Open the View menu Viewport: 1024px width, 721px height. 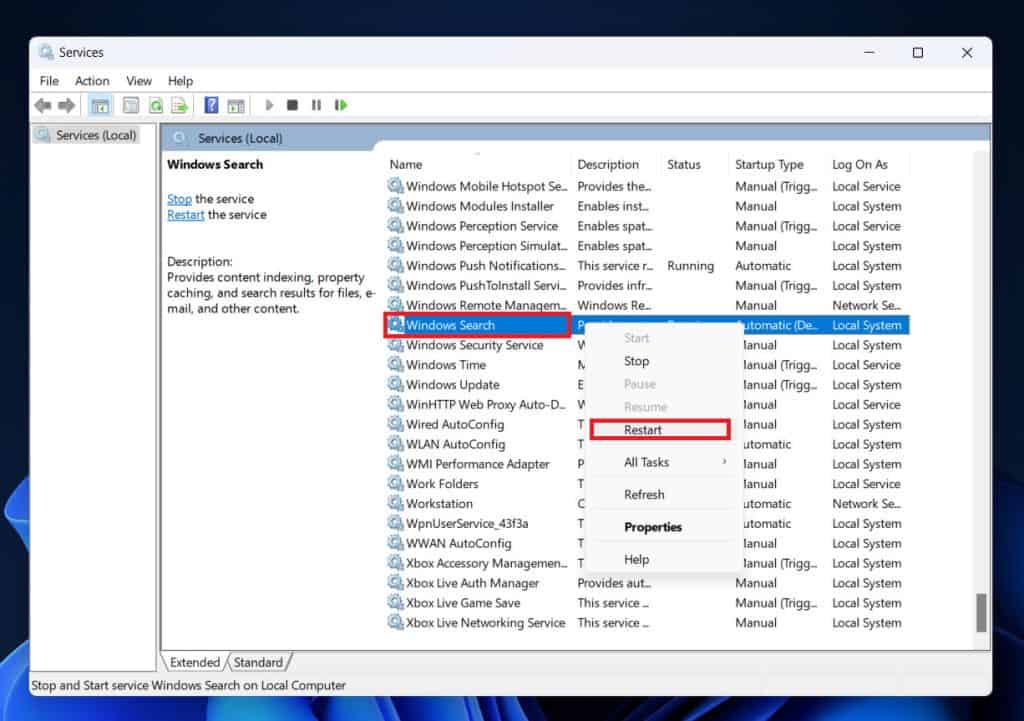pyautogui.click(x=138, y=80)
